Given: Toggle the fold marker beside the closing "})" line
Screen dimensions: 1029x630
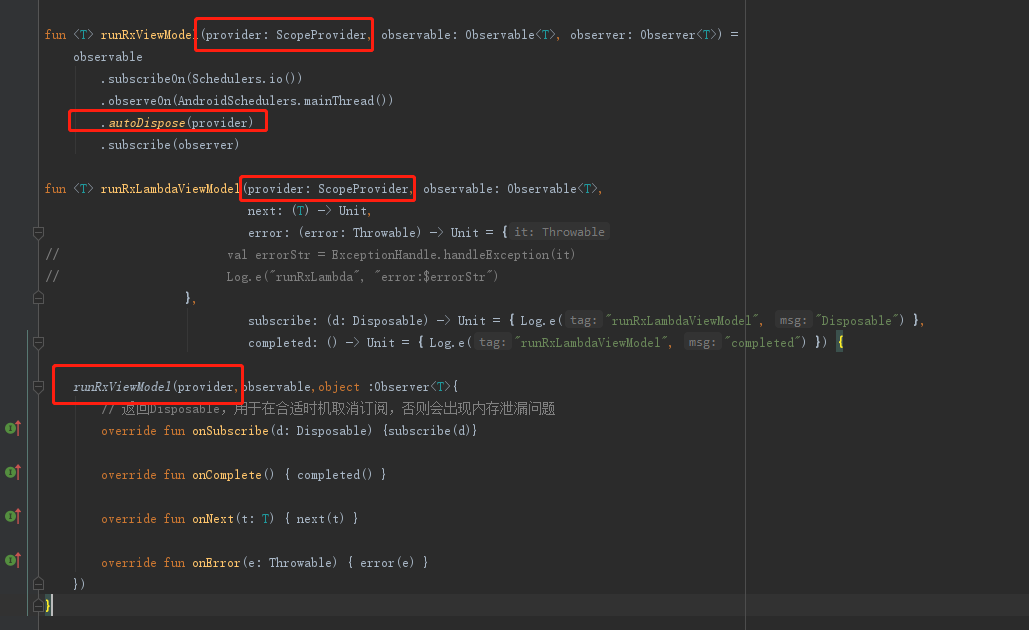Looking at the screenshot, I should click(x=38, y=583).
